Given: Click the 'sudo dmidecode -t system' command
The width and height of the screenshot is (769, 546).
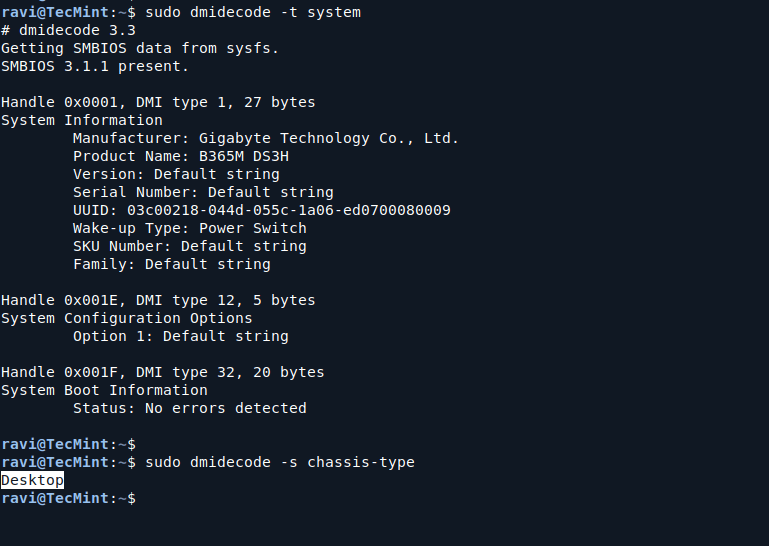Looking at the screenshot, I should 253,12.
